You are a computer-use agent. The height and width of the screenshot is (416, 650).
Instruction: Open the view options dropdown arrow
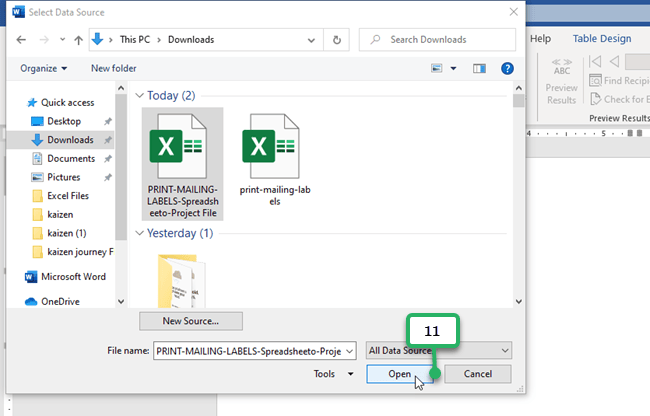pyautogui.click(x=454, y=68)
